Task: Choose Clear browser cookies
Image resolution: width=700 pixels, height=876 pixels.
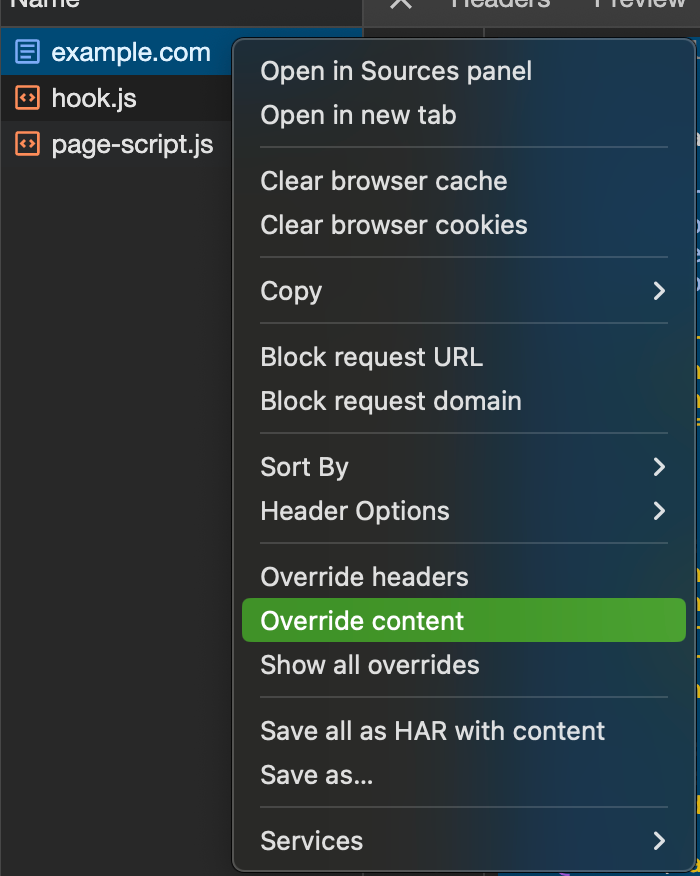Action: click(x=393, y=225)
